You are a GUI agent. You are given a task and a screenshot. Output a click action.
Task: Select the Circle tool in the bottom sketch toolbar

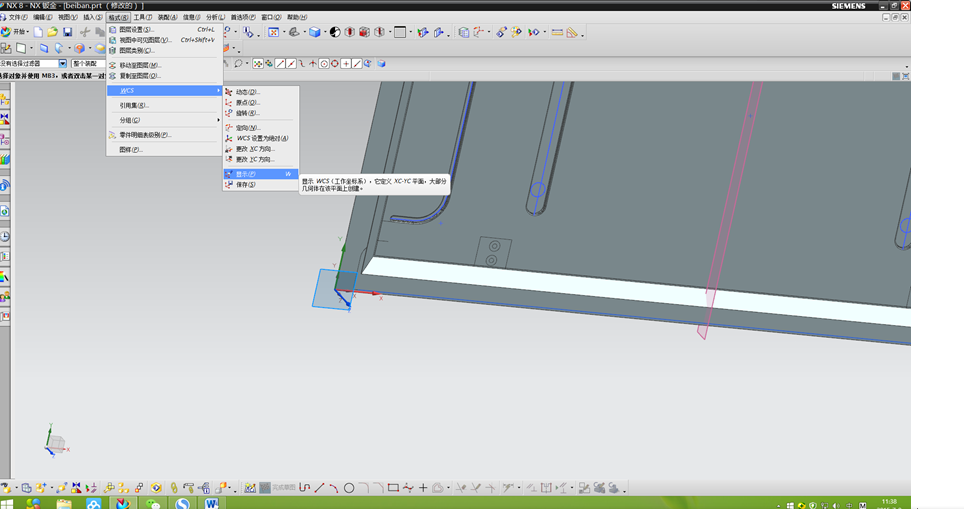(349, 488)
